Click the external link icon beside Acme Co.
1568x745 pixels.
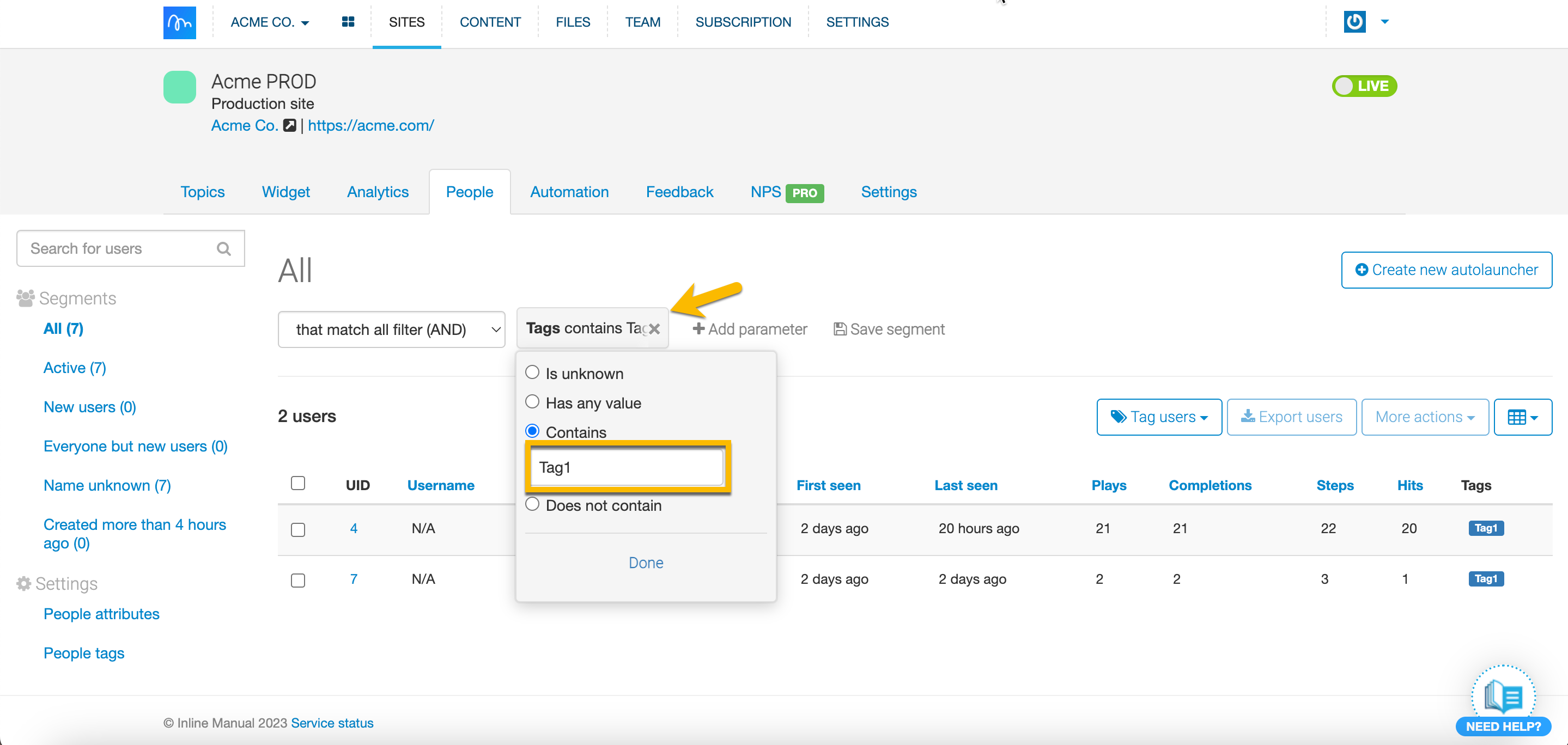point(290,125)
